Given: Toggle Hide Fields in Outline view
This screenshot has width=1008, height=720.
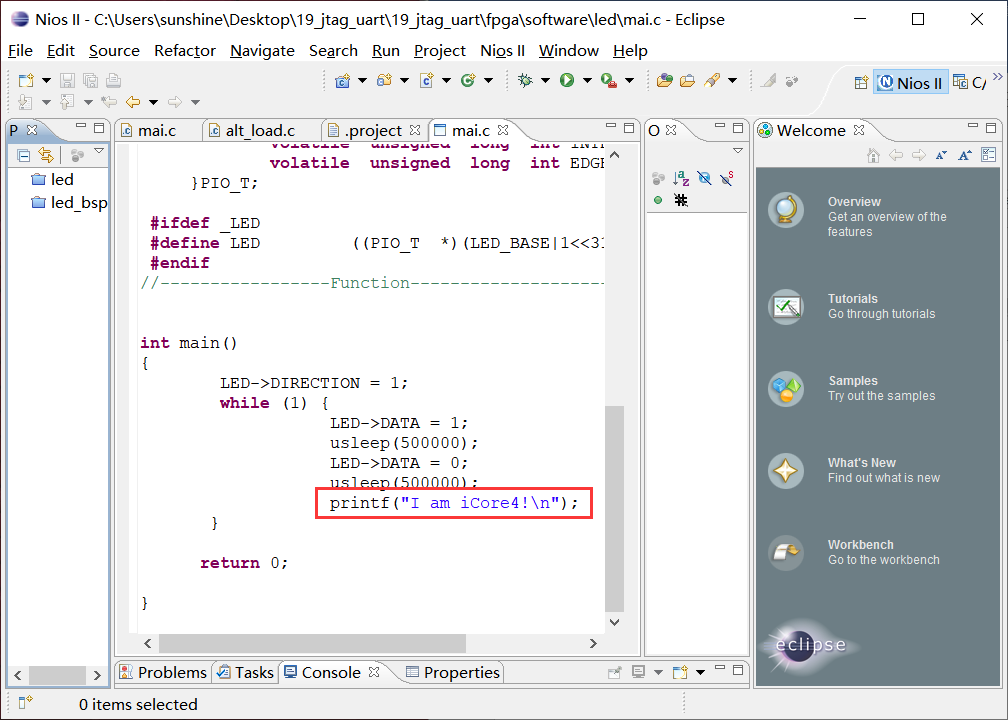Looking at the screenshot, I should point(704,178).
